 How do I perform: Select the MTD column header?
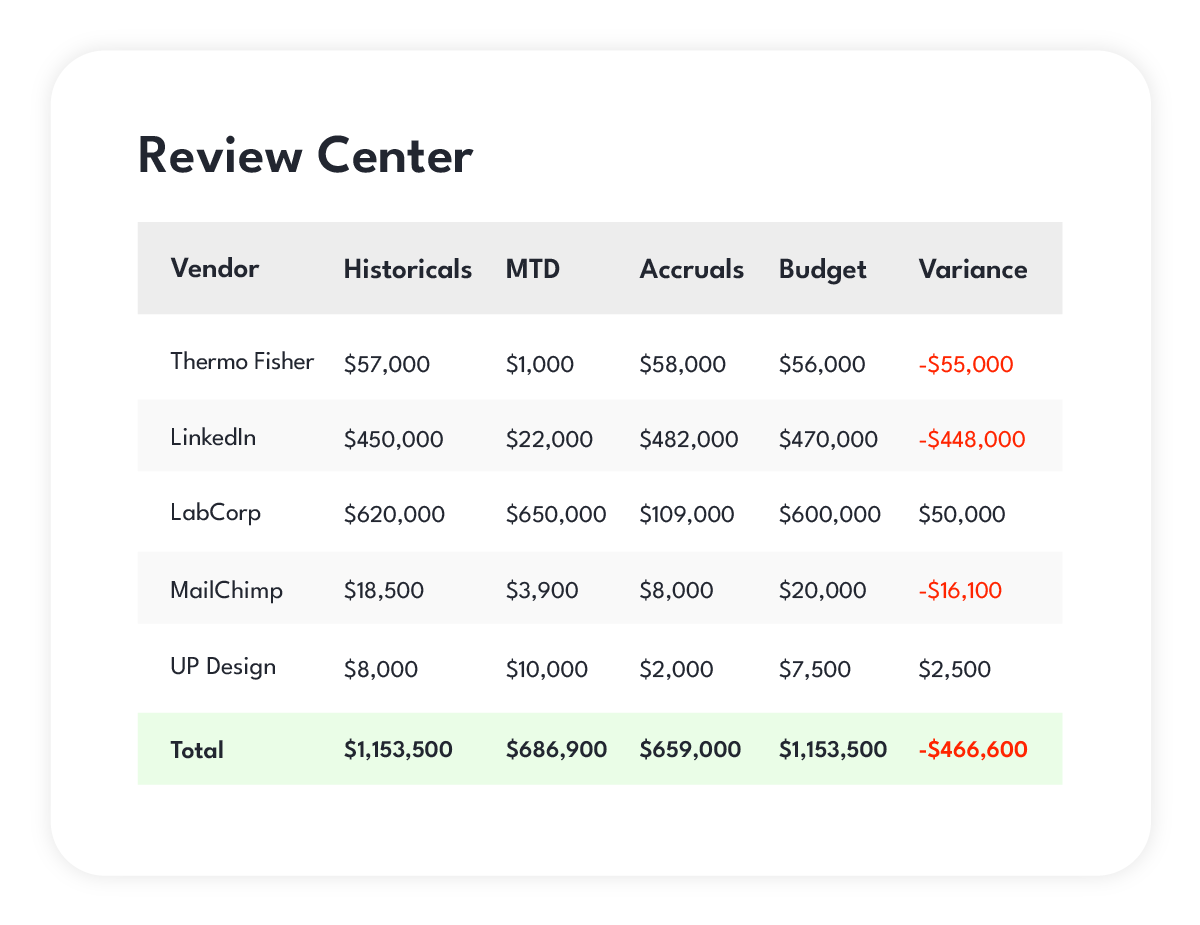point(532,269)
